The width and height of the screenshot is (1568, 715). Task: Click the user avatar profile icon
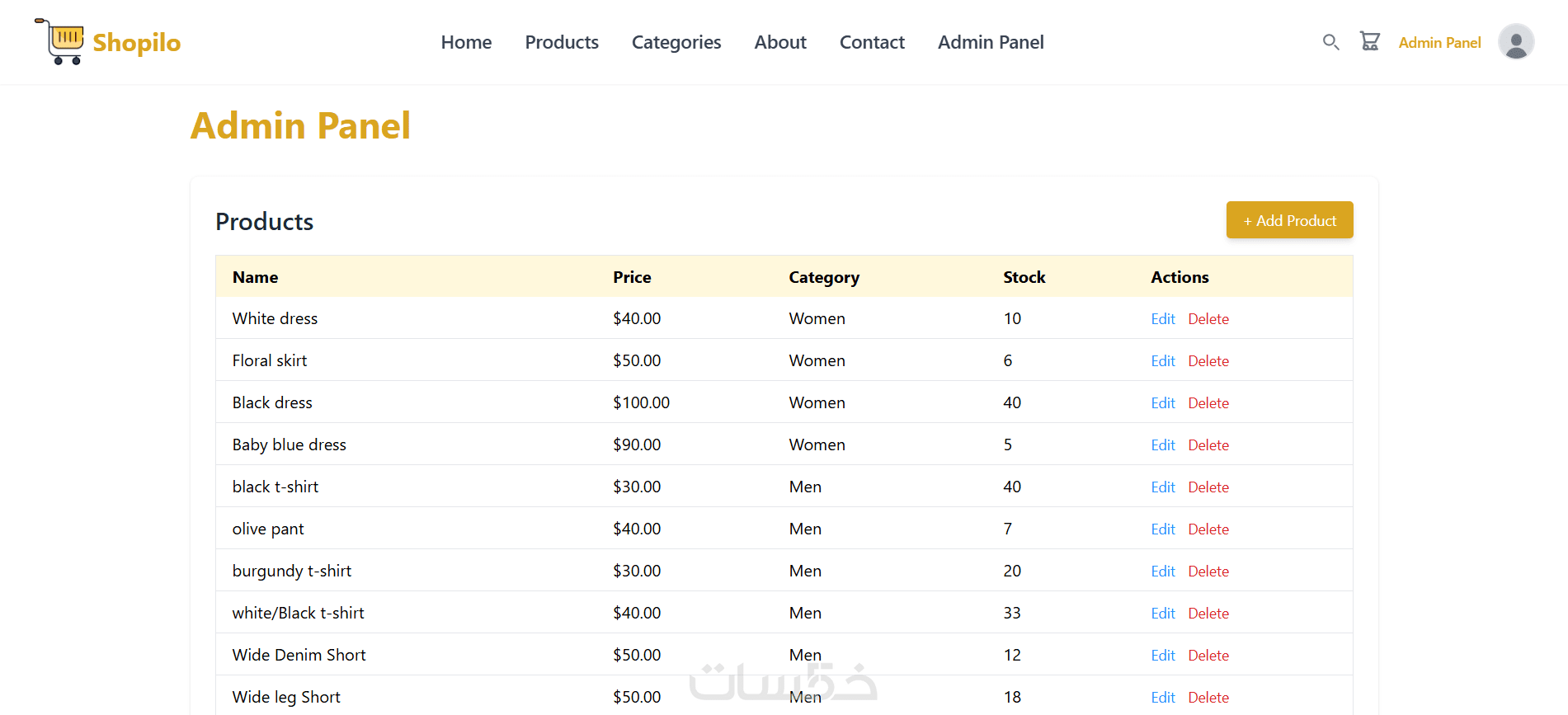pos(1515,42)
